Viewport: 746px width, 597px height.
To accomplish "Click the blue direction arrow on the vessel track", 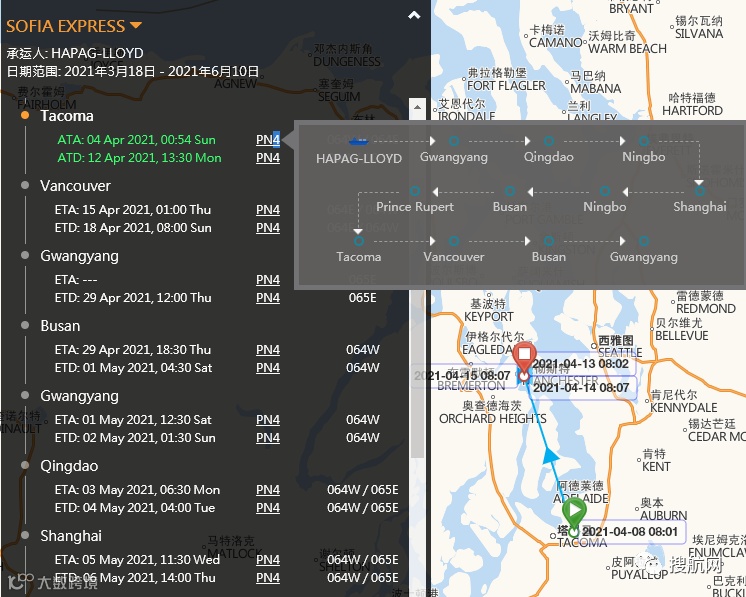I will 550,455.
